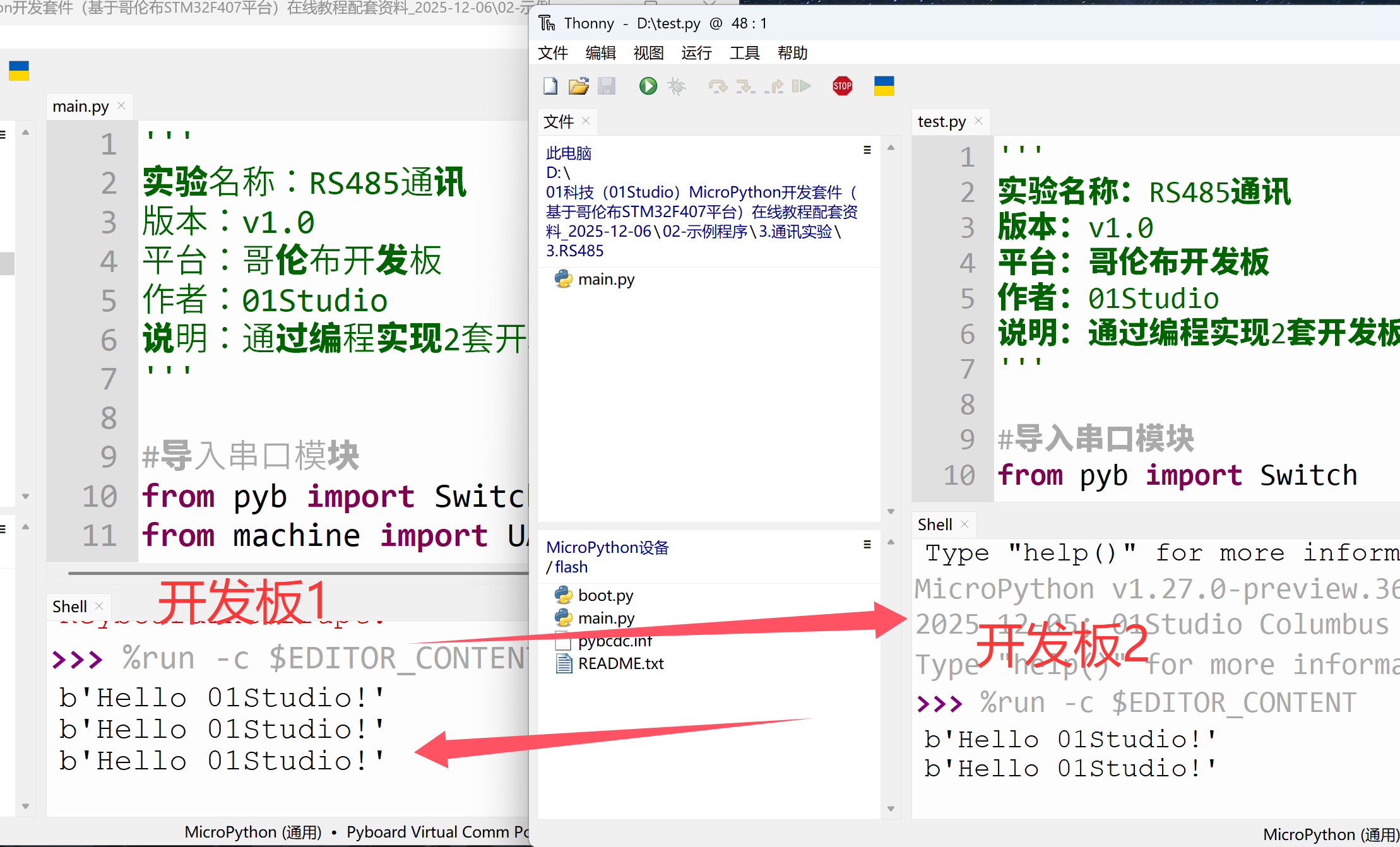Open the 运行 menu
The height and width of the screenshot is (847, 1400).
(696, 53)
